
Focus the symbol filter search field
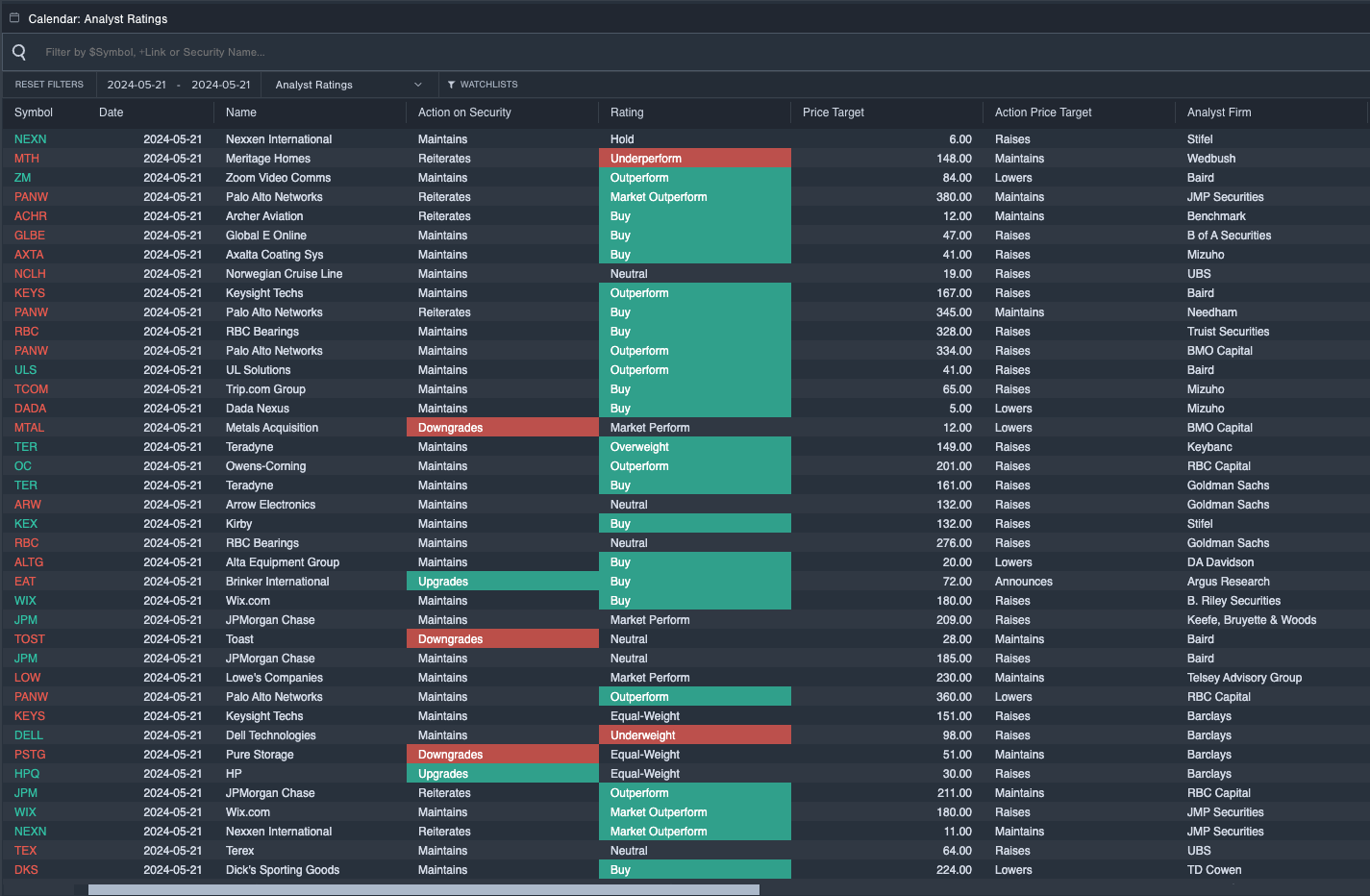[x=702, y=52]
